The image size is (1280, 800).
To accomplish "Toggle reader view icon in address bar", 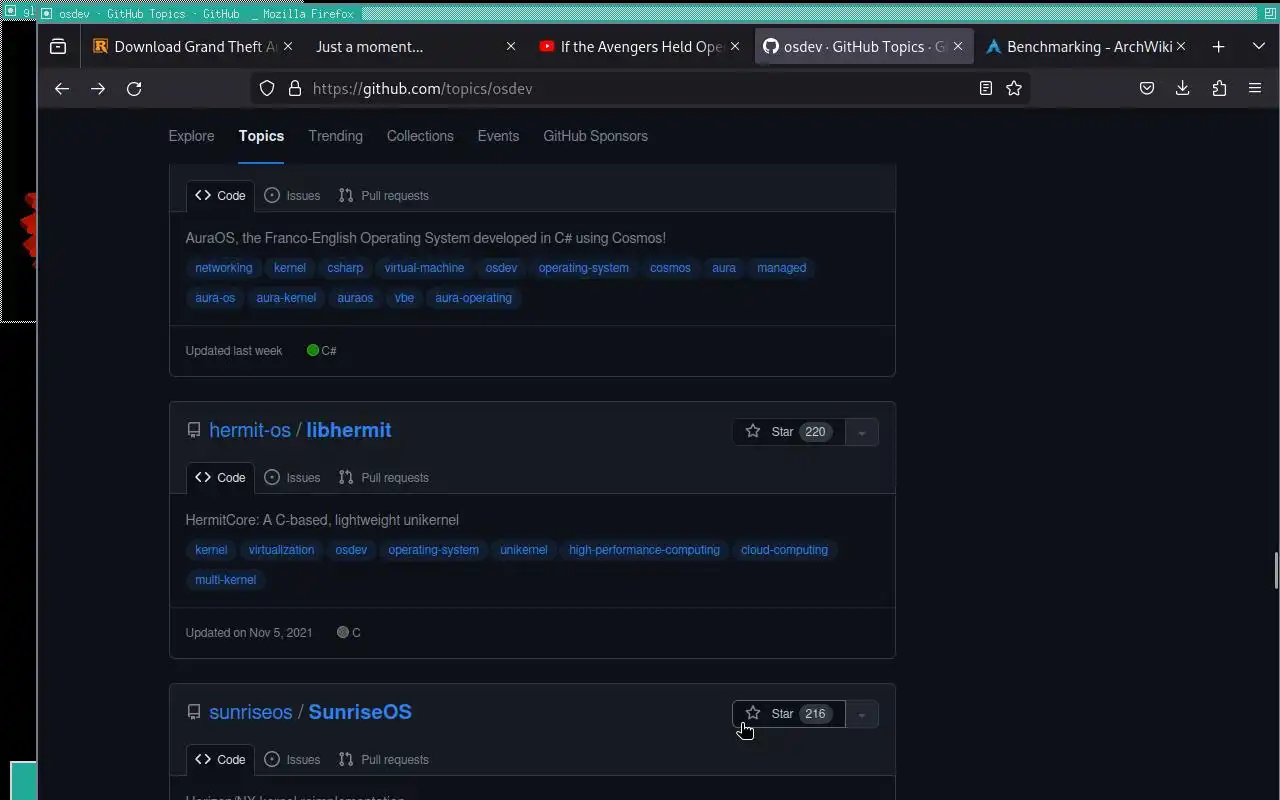I will pos(986,88).
